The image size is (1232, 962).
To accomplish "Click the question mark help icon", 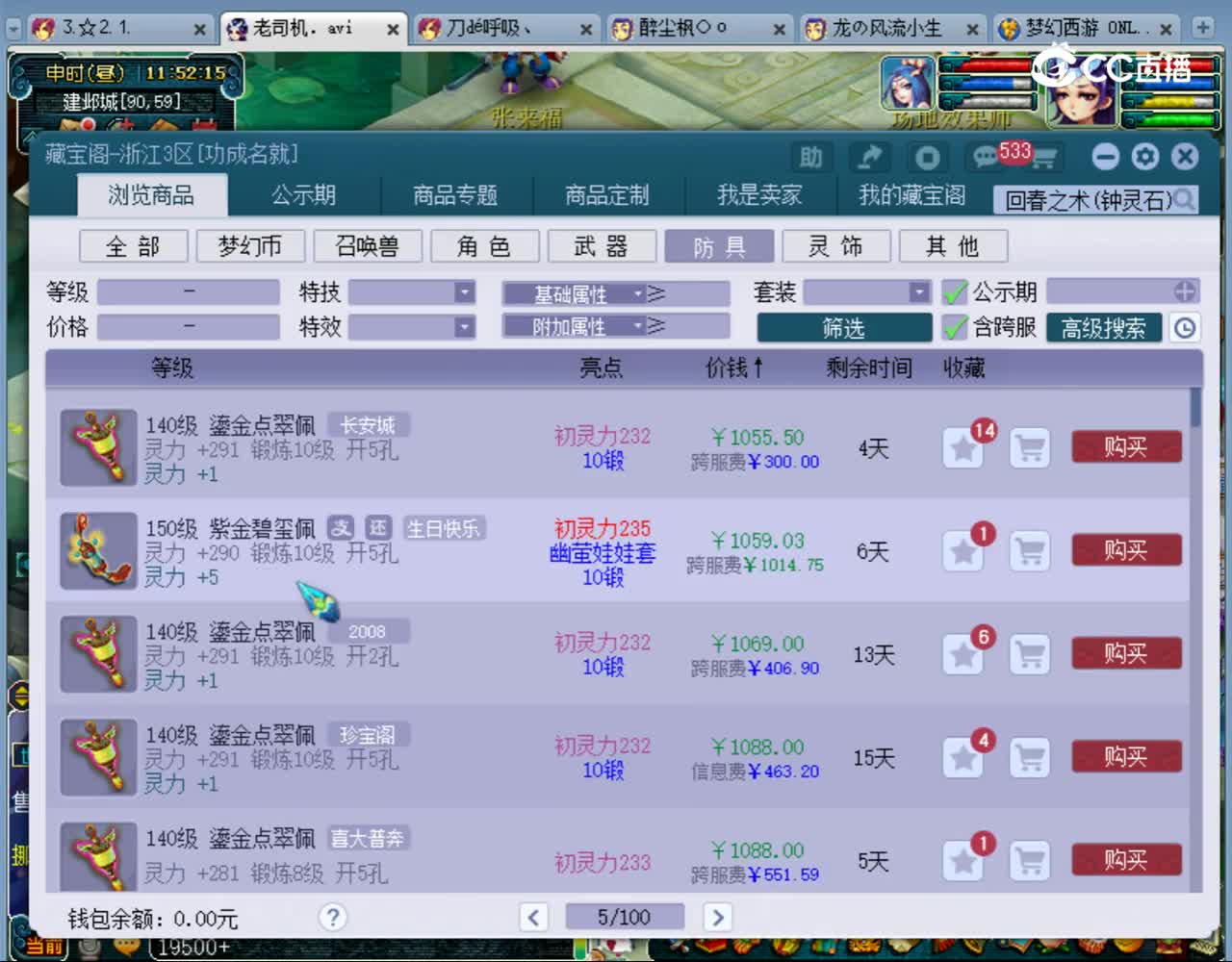I will pyautogui.click(x=333, y=917).
